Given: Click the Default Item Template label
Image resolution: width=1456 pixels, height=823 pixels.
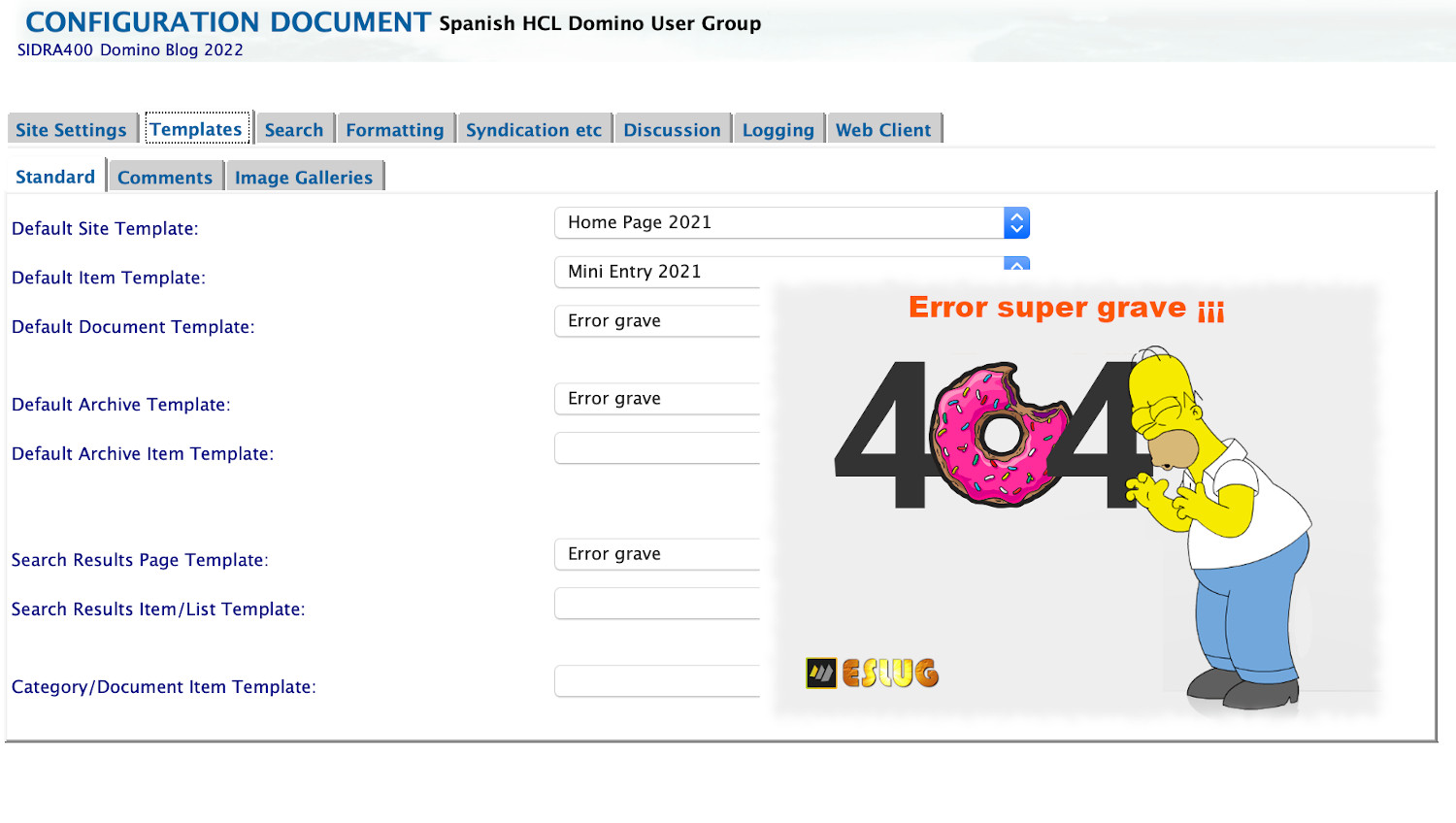Looking at the screenshot, I should (109, 278).
